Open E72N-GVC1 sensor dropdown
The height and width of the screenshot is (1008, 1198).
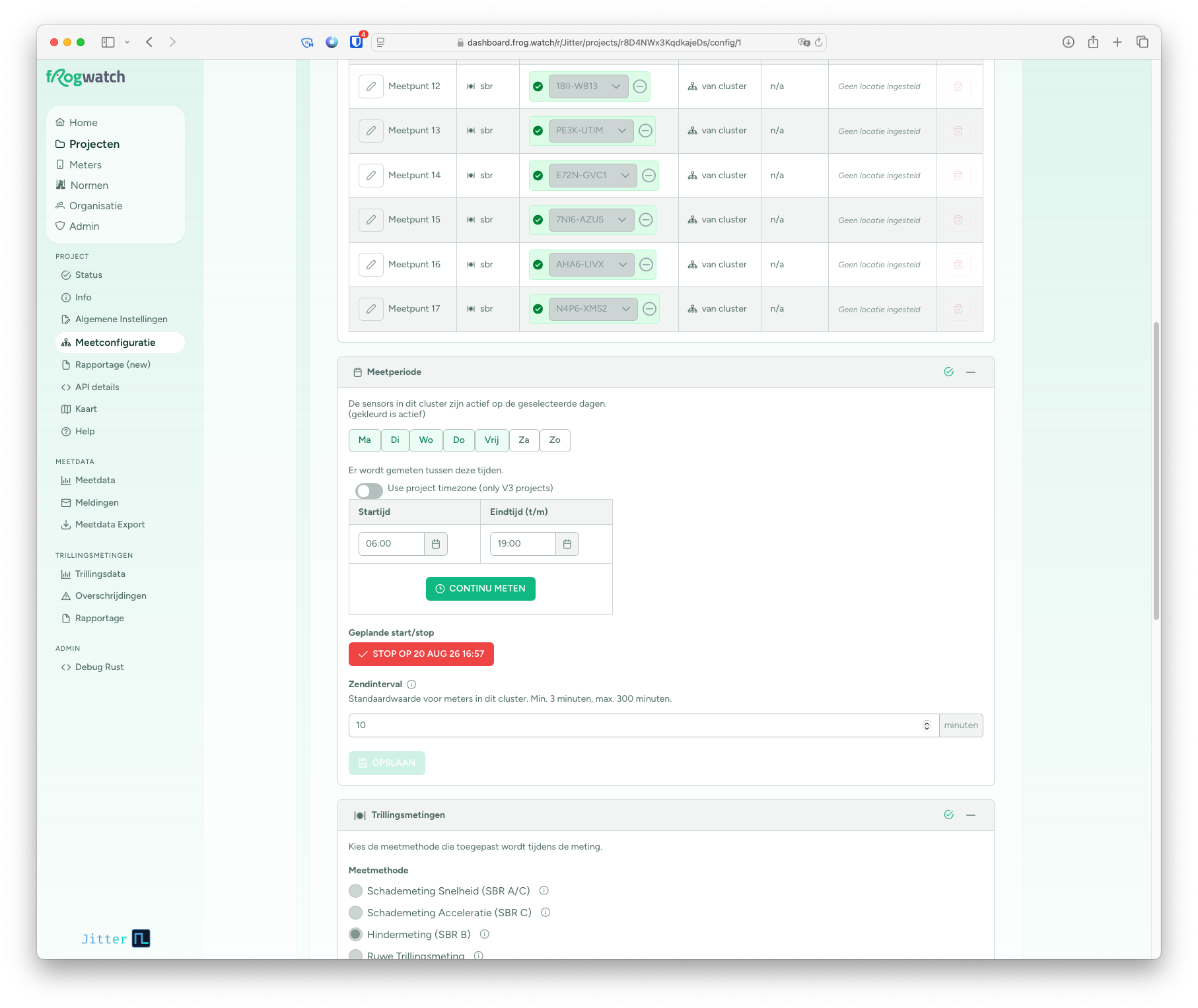(593, 176)
